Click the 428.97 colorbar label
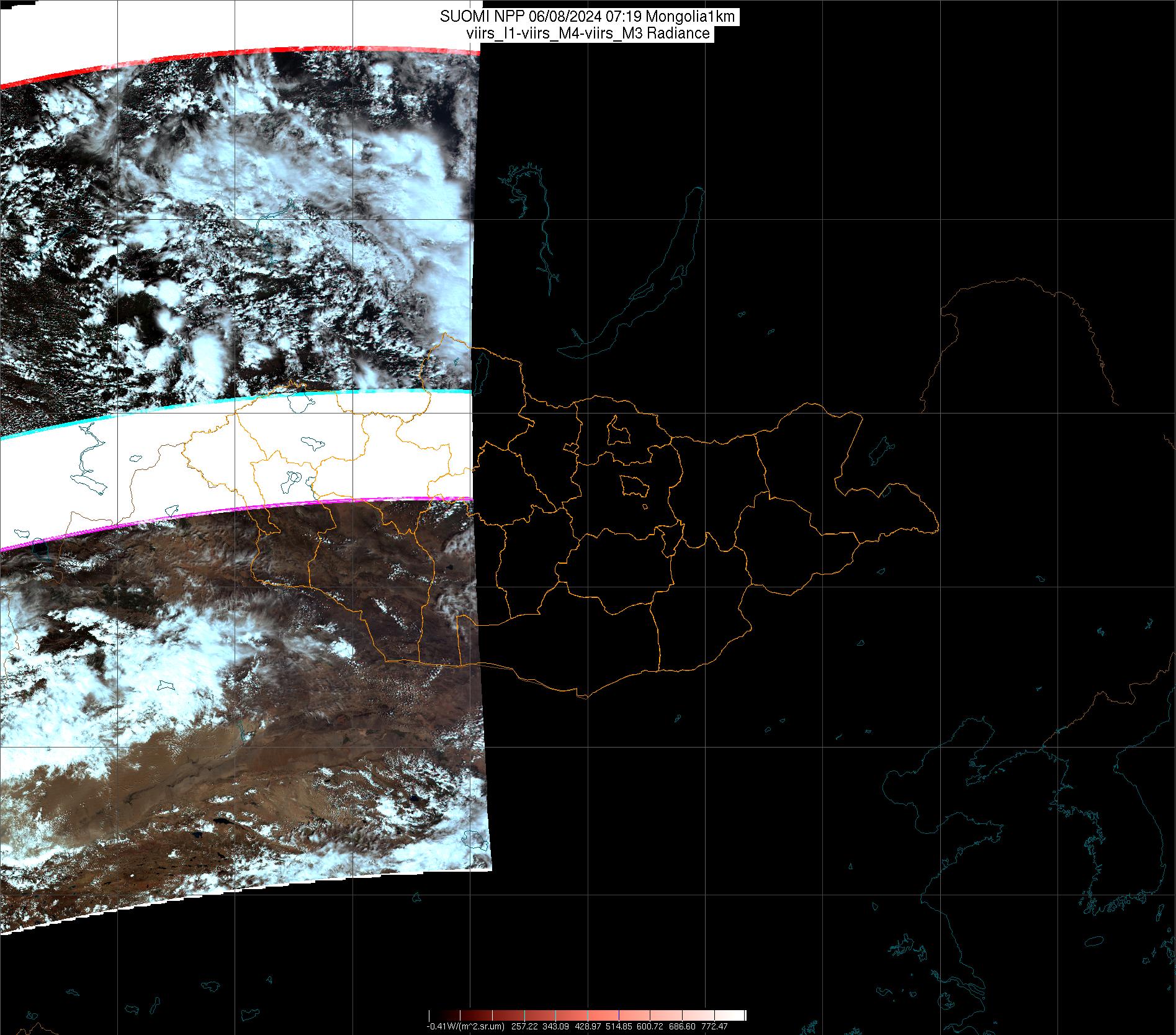 pos(586,1026)
